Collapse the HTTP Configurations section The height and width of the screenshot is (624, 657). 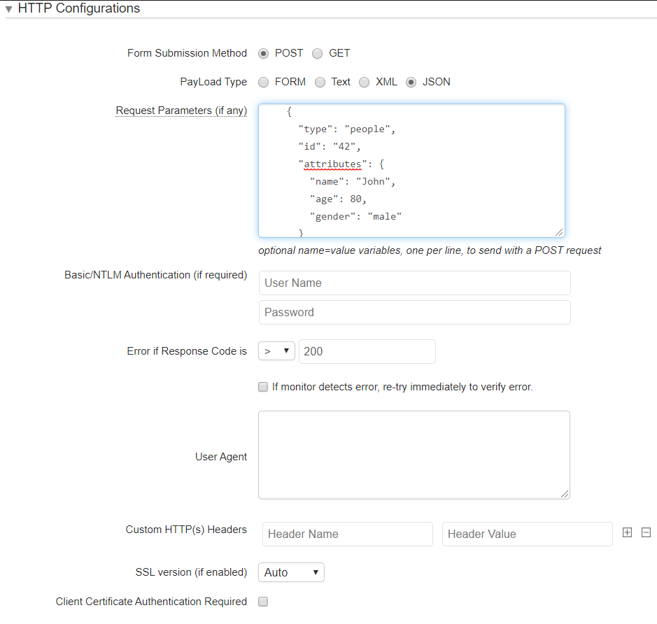point(9,9)
